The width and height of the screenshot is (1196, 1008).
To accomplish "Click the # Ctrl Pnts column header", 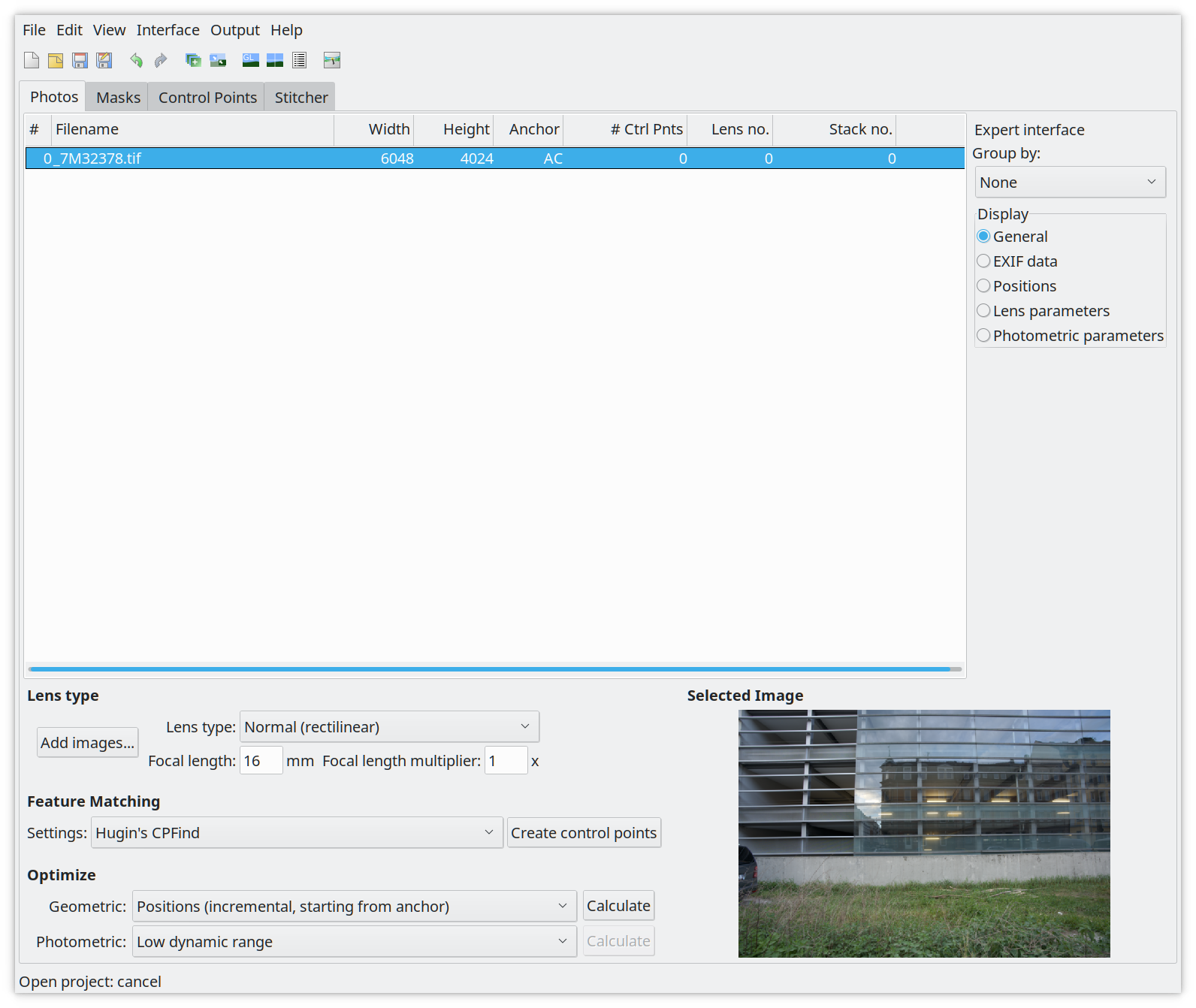I will coord(625,129).
